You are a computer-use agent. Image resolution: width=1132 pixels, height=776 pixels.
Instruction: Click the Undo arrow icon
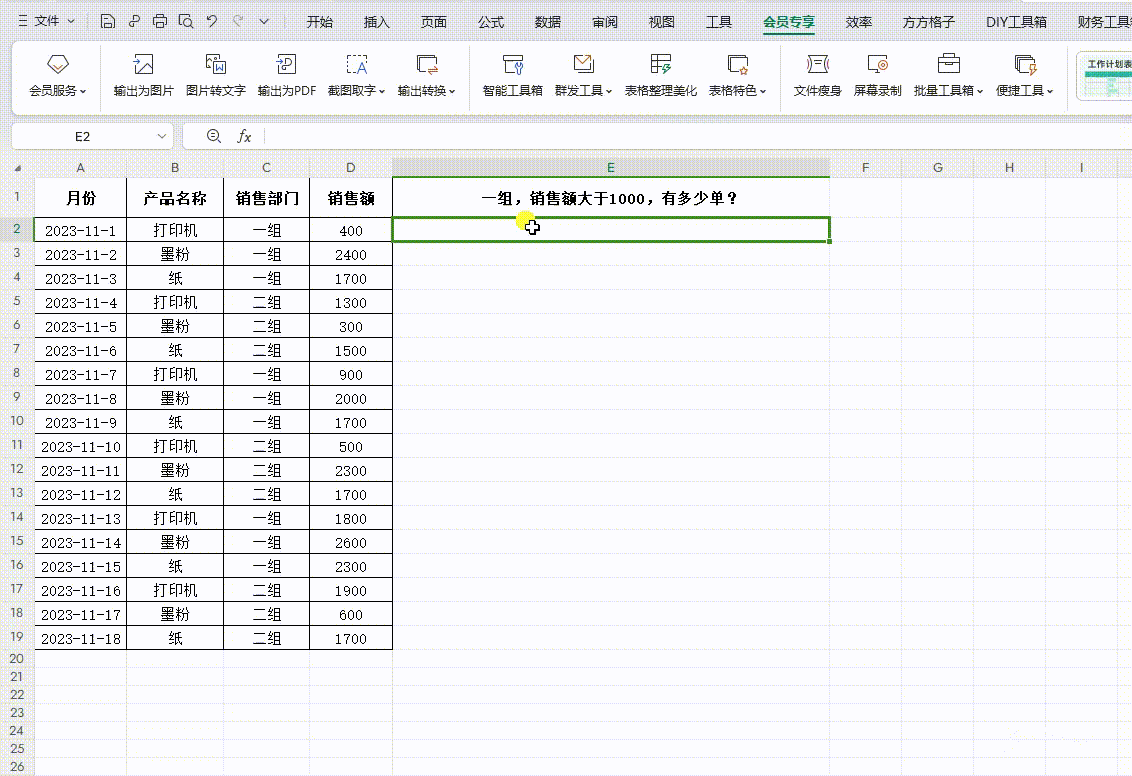[212, 22]
